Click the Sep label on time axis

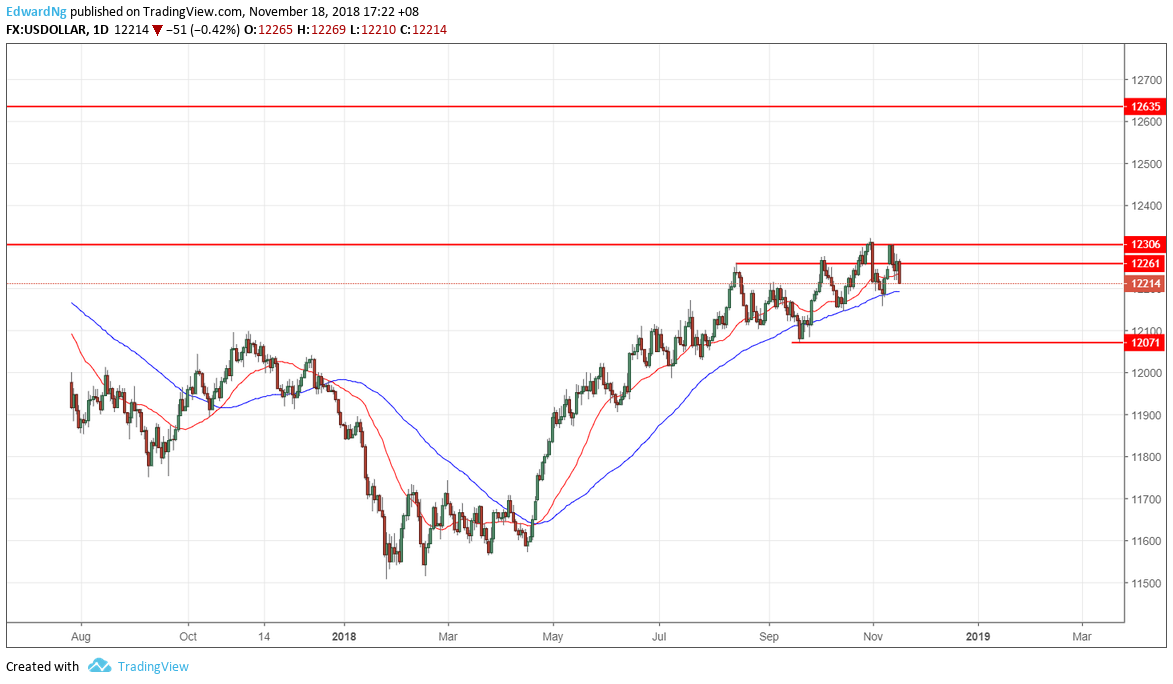pyautogui.click(x=768, y=636)
